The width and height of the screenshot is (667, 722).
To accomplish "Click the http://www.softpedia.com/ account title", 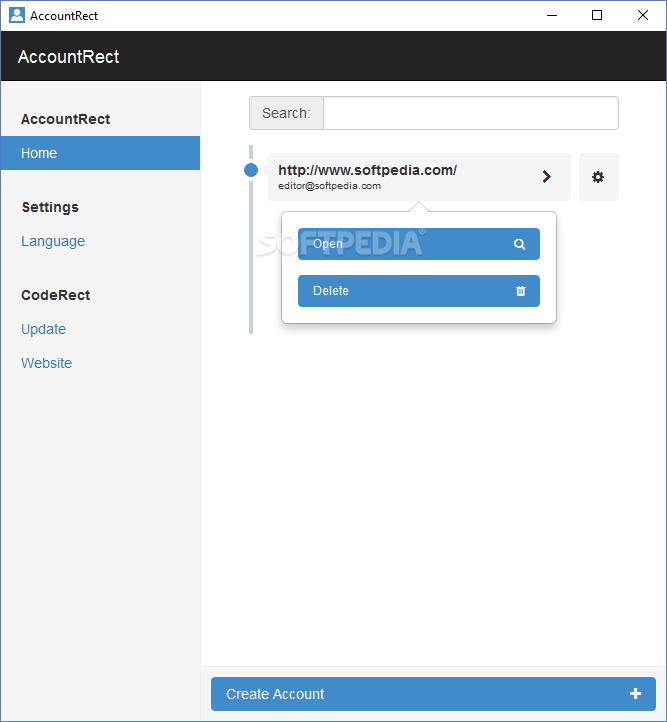I will tap(367, 170).
